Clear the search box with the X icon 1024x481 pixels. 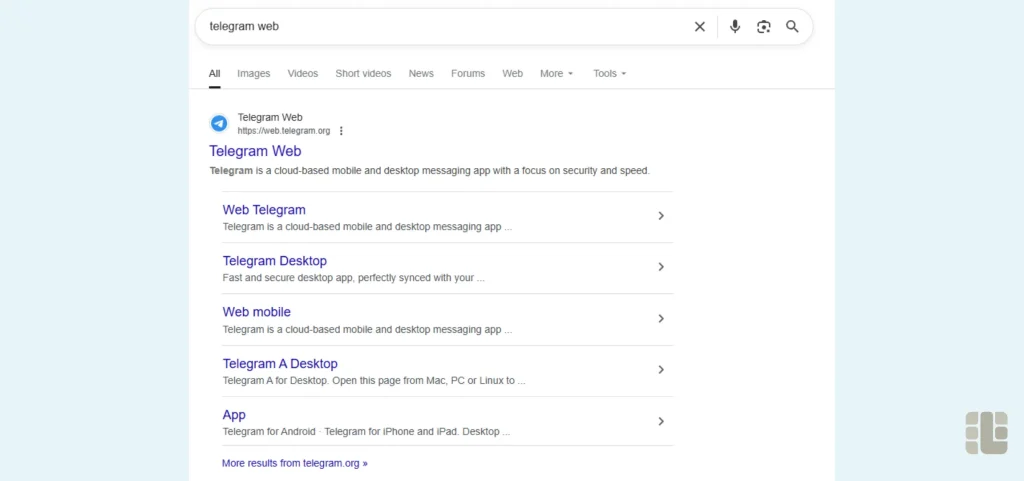[x=699, y=27]
